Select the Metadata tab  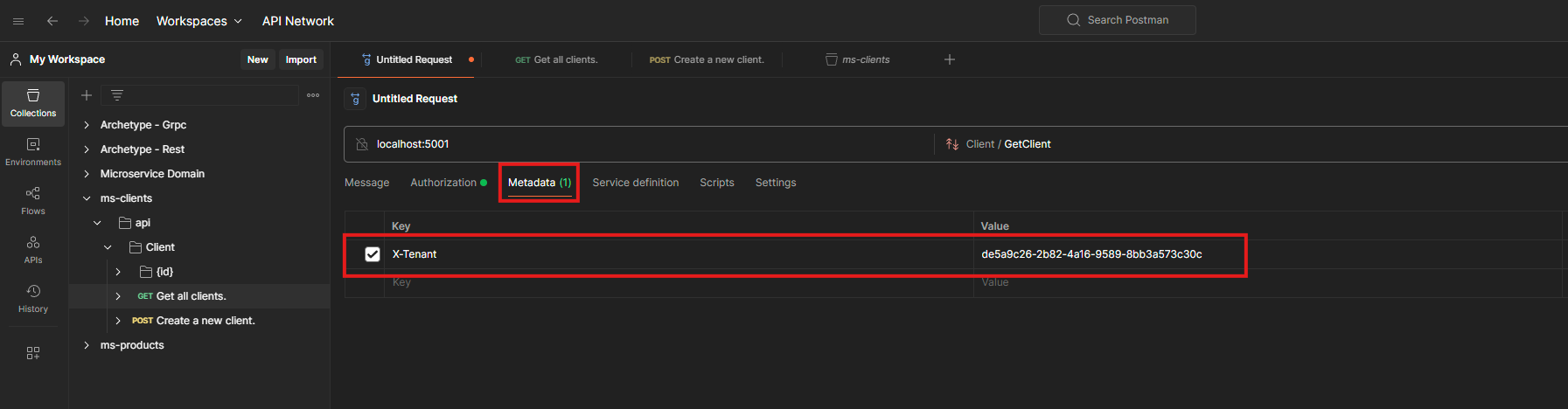point(540,183)
